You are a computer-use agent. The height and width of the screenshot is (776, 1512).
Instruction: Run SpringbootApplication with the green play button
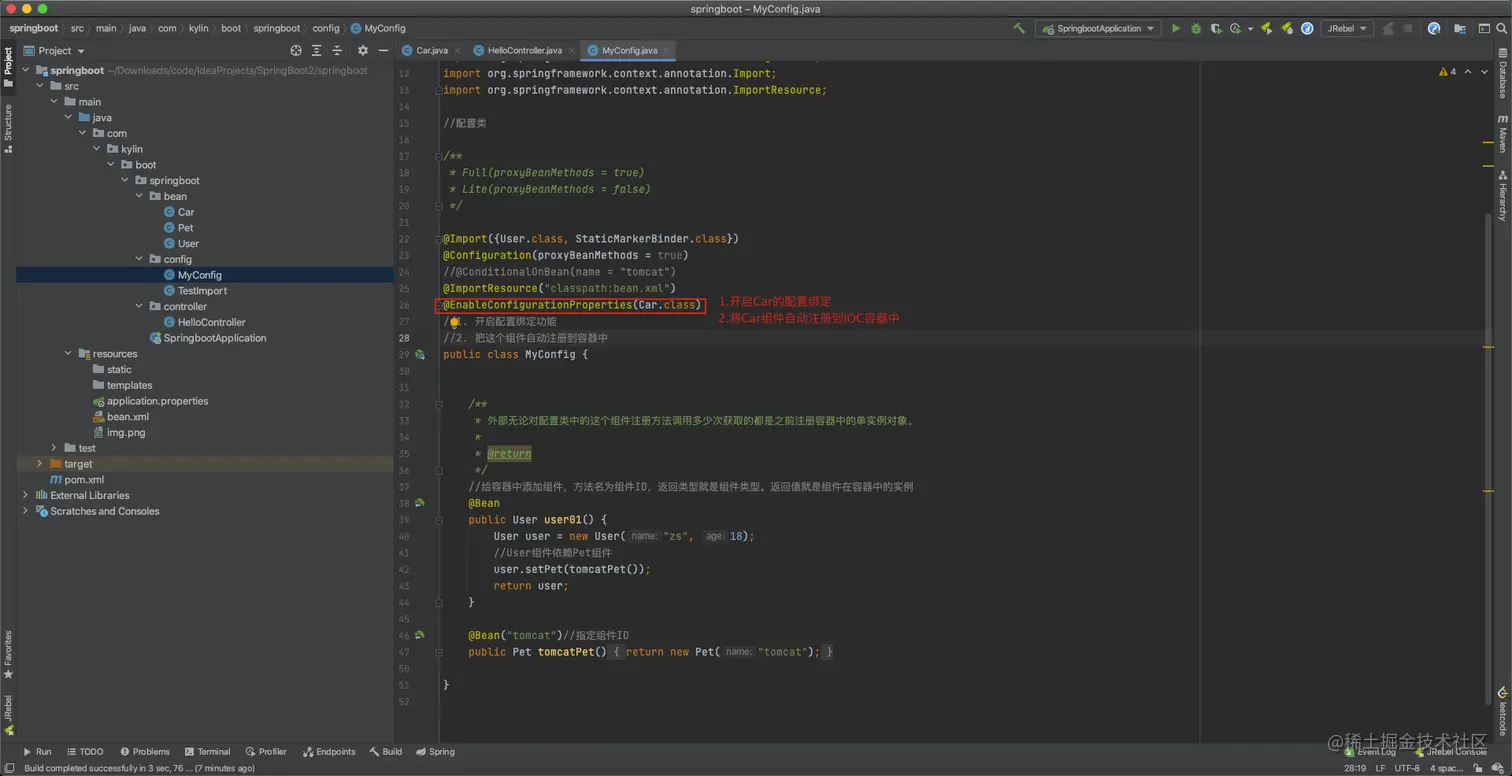[x=1176, y=29]
